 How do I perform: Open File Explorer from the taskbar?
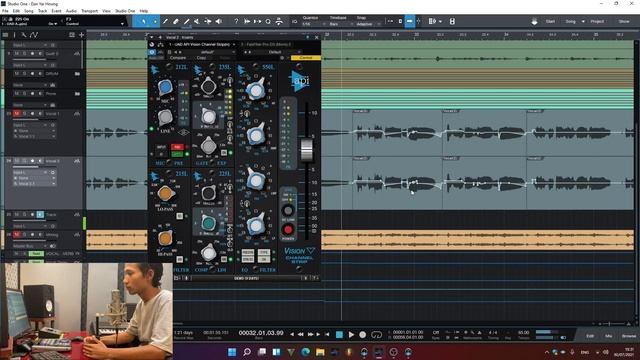tap(320, 352)
